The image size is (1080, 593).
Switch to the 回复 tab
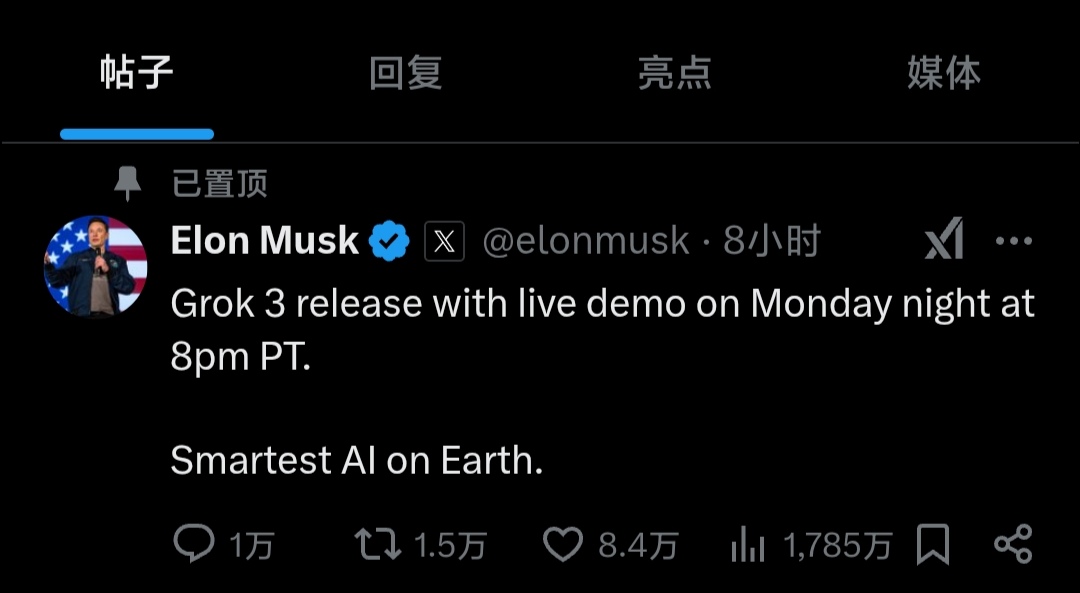[x=405, y=74]
